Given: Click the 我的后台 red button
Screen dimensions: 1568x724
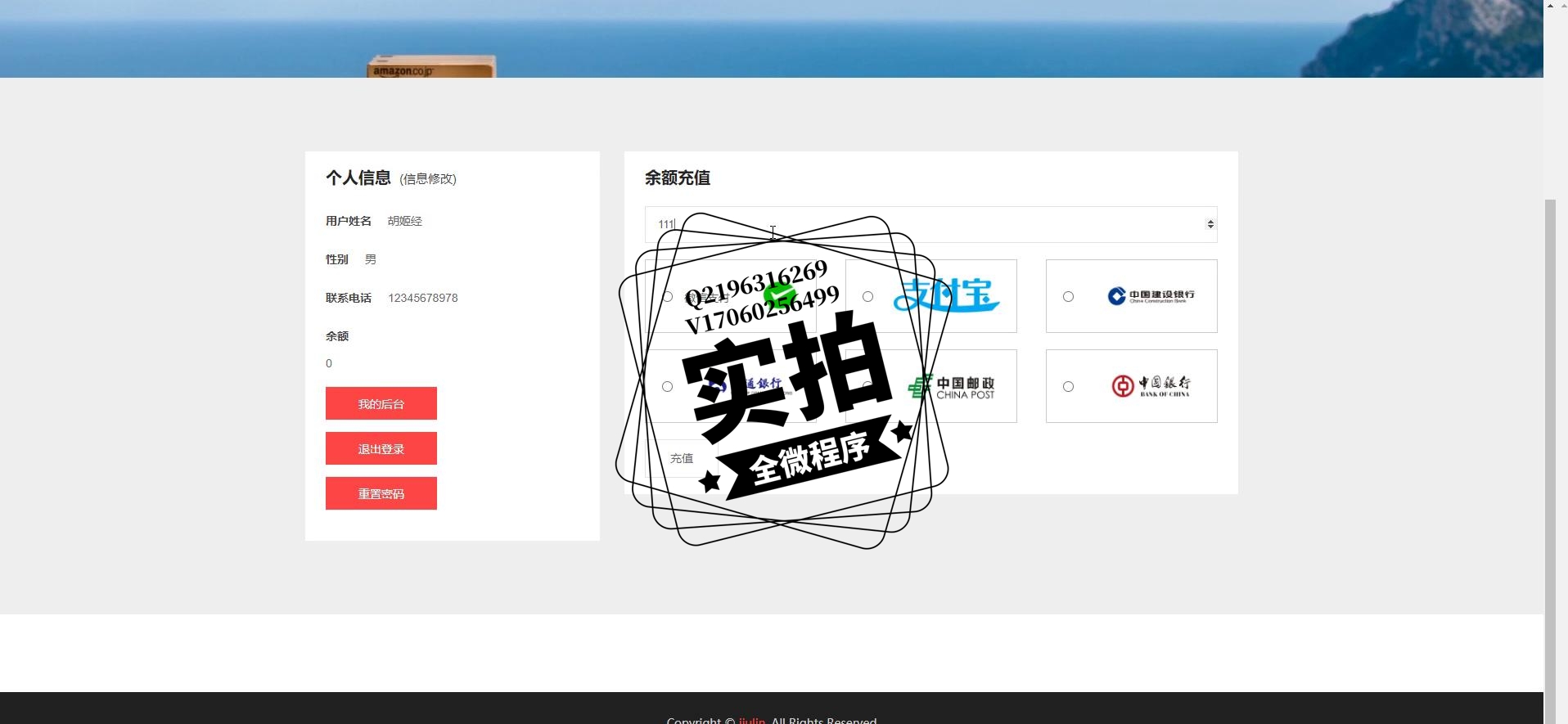Looking at the screenshot, I should coord(381,403).
